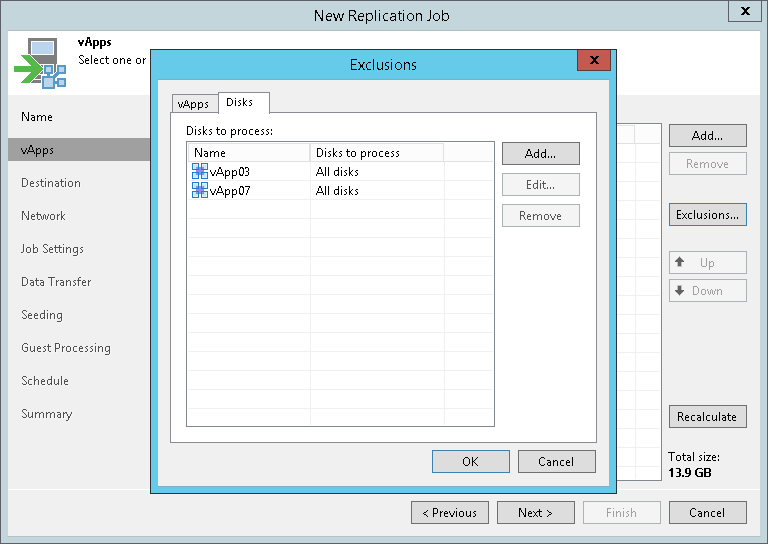
Task: Close the New Replication Job window
Action: pos(745,11)
